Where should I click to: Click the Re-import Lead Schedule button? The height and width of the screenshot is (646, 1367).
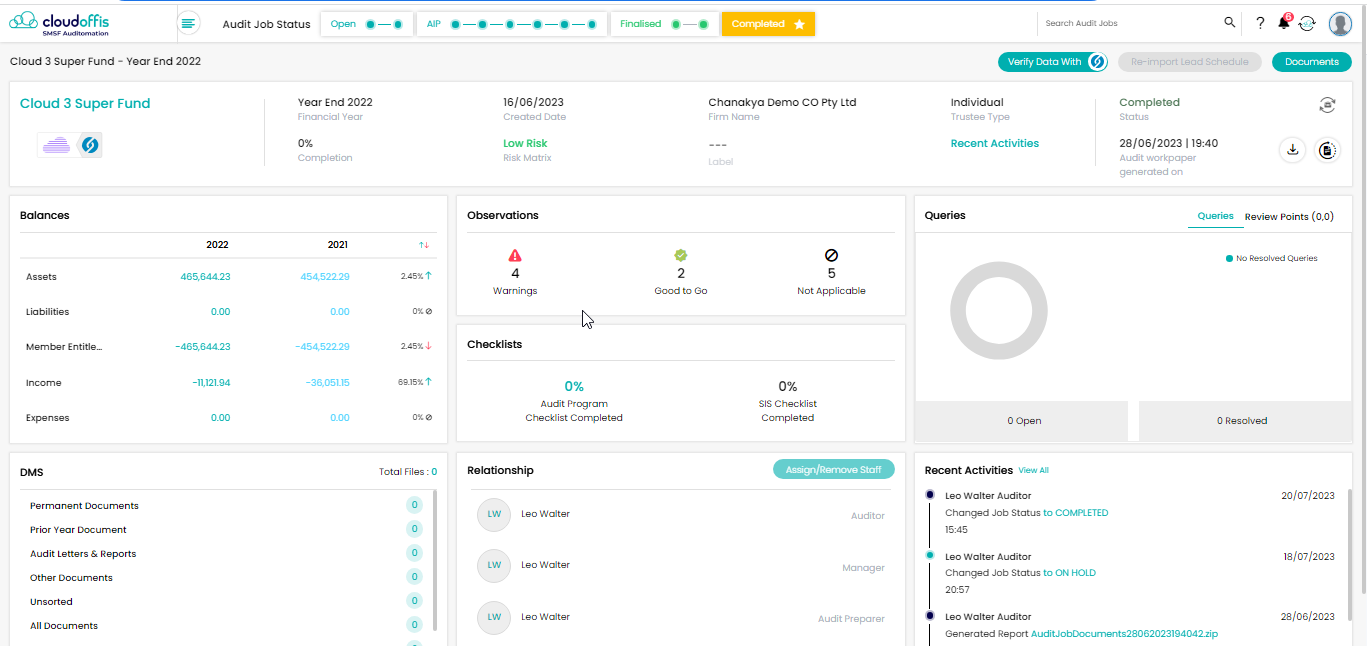(x=1189, y=62)
